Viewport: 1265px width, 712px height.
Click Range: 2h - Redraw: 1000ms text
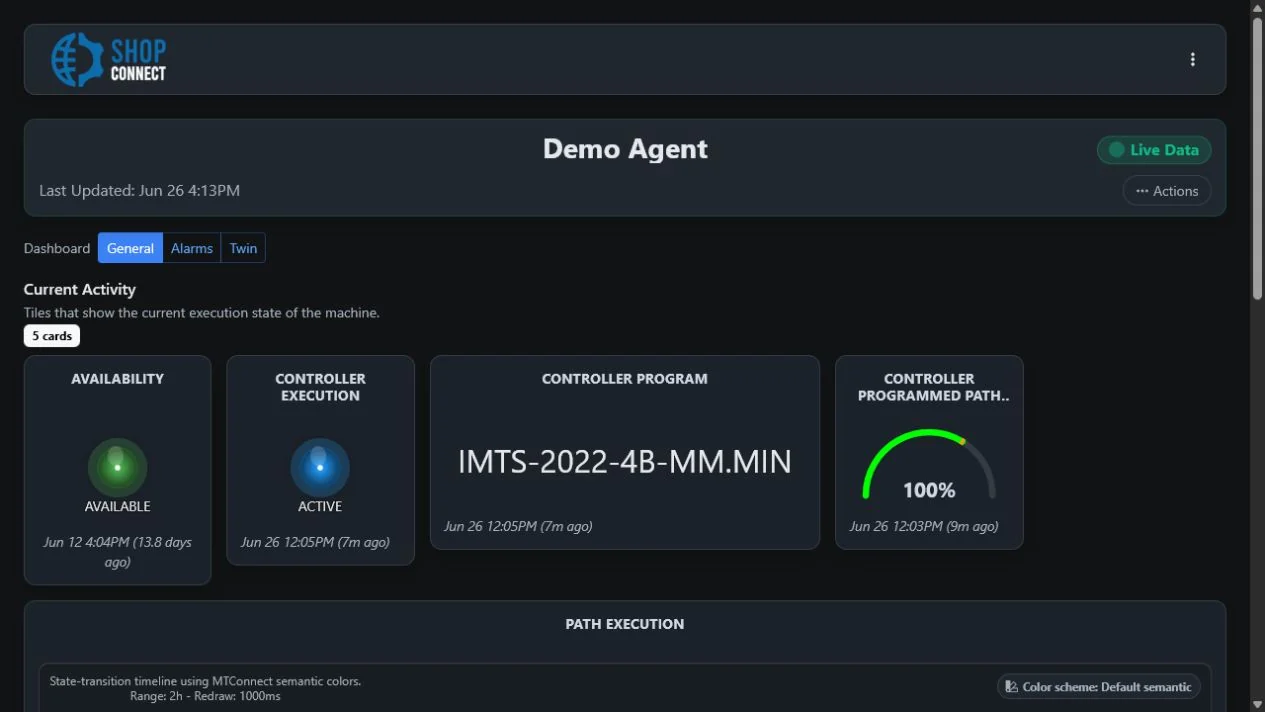click(205, 696)
